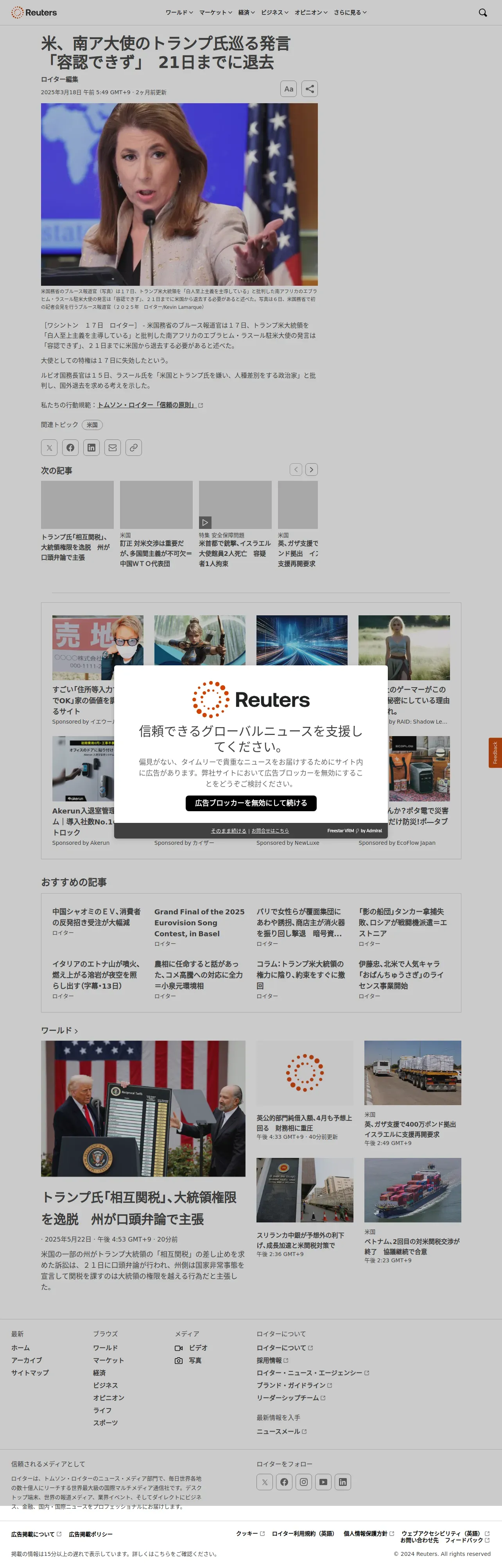
Task: Go to next 次の記事 carousel arrow
Action: (x=312, y=469)
